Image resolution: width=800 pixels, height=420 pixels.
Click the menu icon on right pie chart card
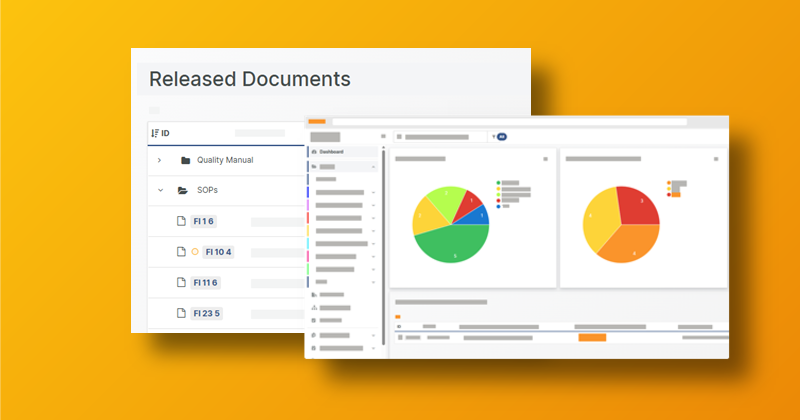pyautogui.click(x=716, y=159)
